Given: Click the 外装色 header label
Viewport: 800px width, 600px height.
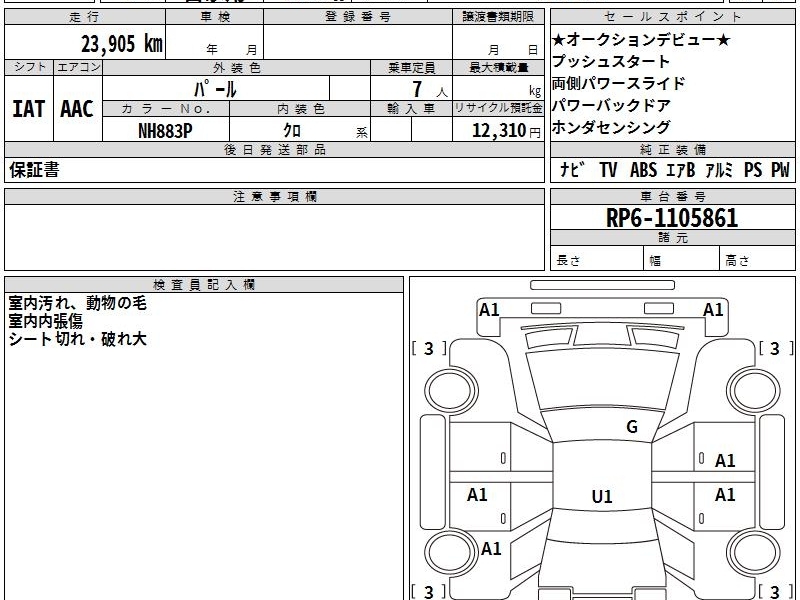Looking at the screenshot, I should (x=237, y=68).
